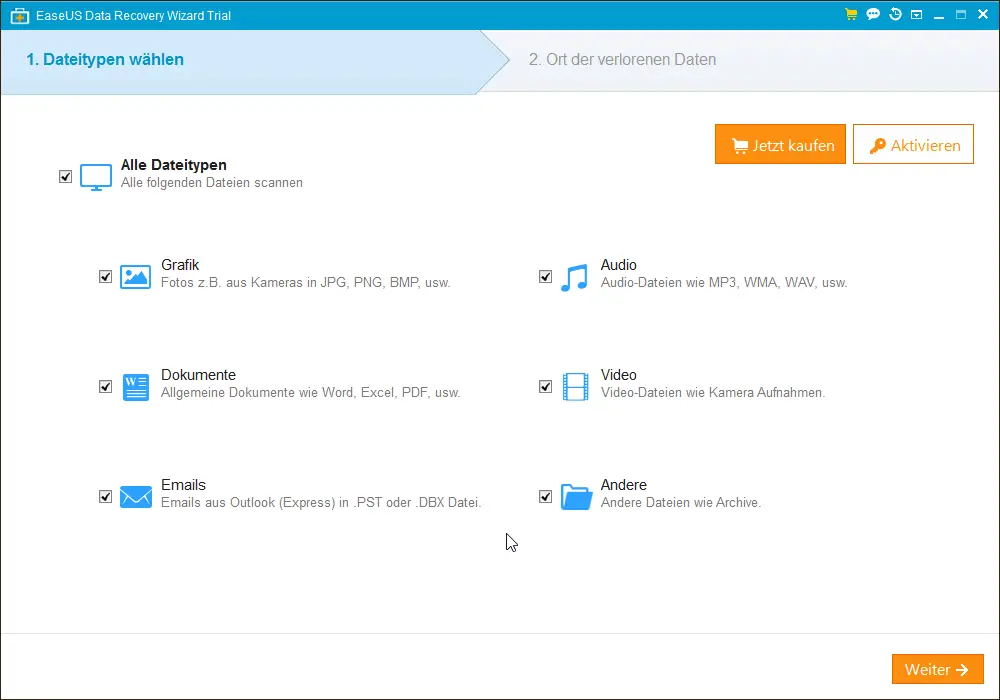Disable the Dokumente checkbox
The width and height of the screenshot is (1000, 700).
(105, 387)
